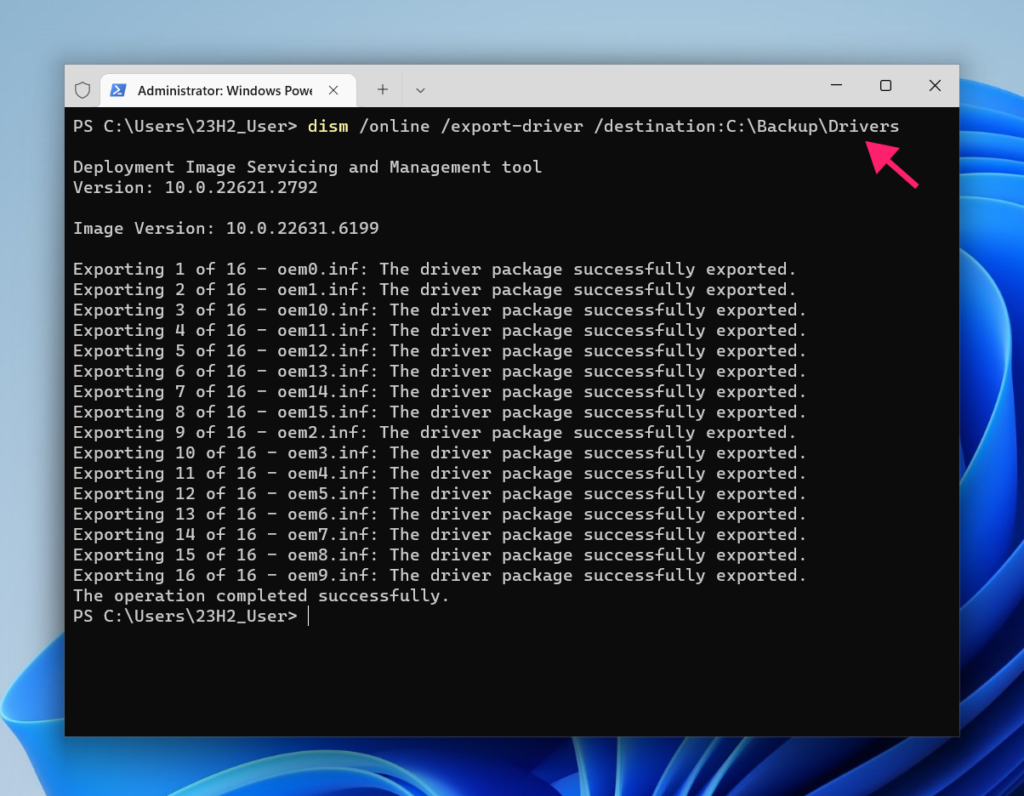This screenshot has width=1024, height=796.
Task: Click Deployment Image Servicing and Management tool line
Action: click(x=307, y=167)
